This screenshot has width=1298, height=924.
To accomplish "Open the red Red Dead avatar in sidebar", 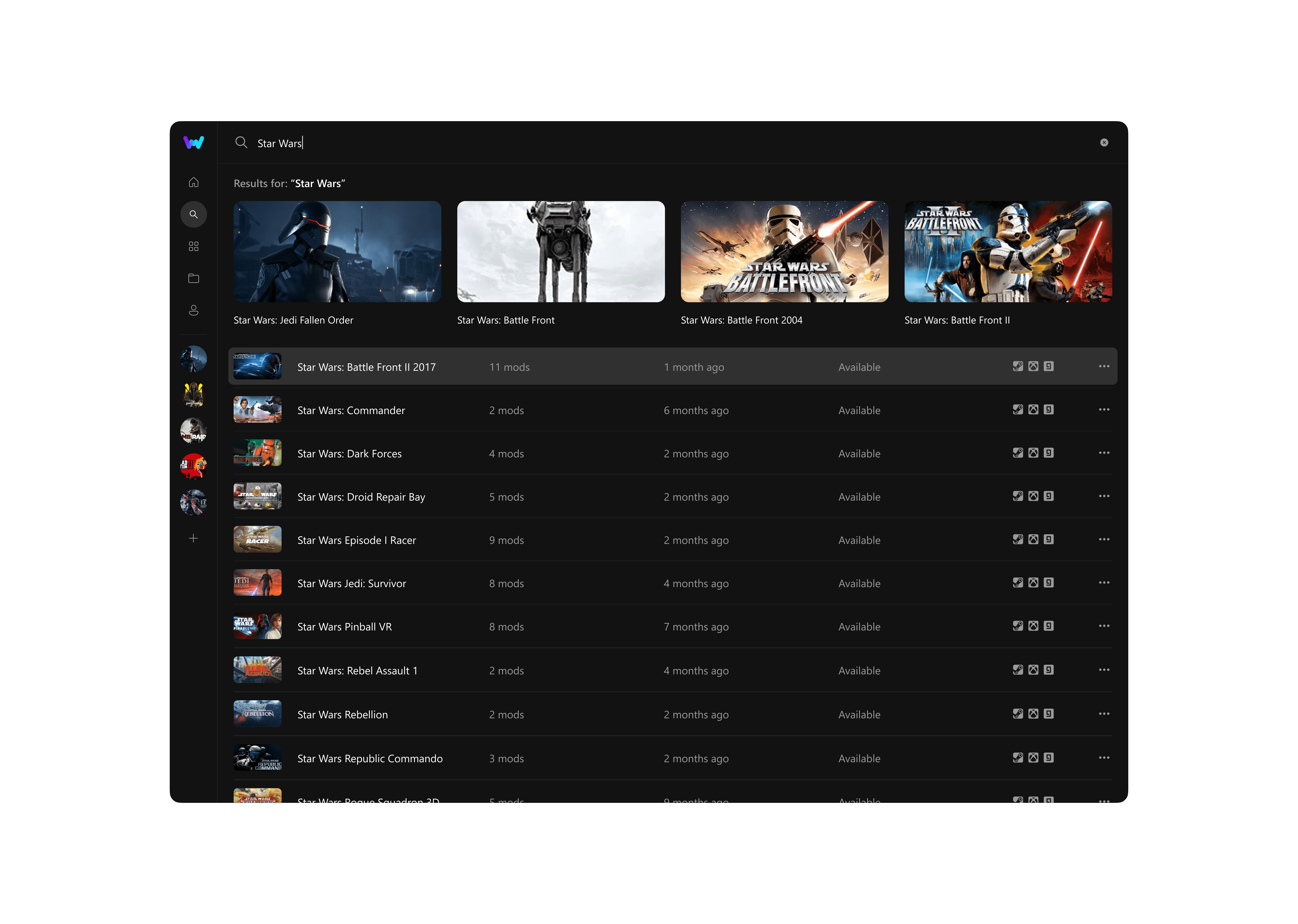I will pos(193,466).
